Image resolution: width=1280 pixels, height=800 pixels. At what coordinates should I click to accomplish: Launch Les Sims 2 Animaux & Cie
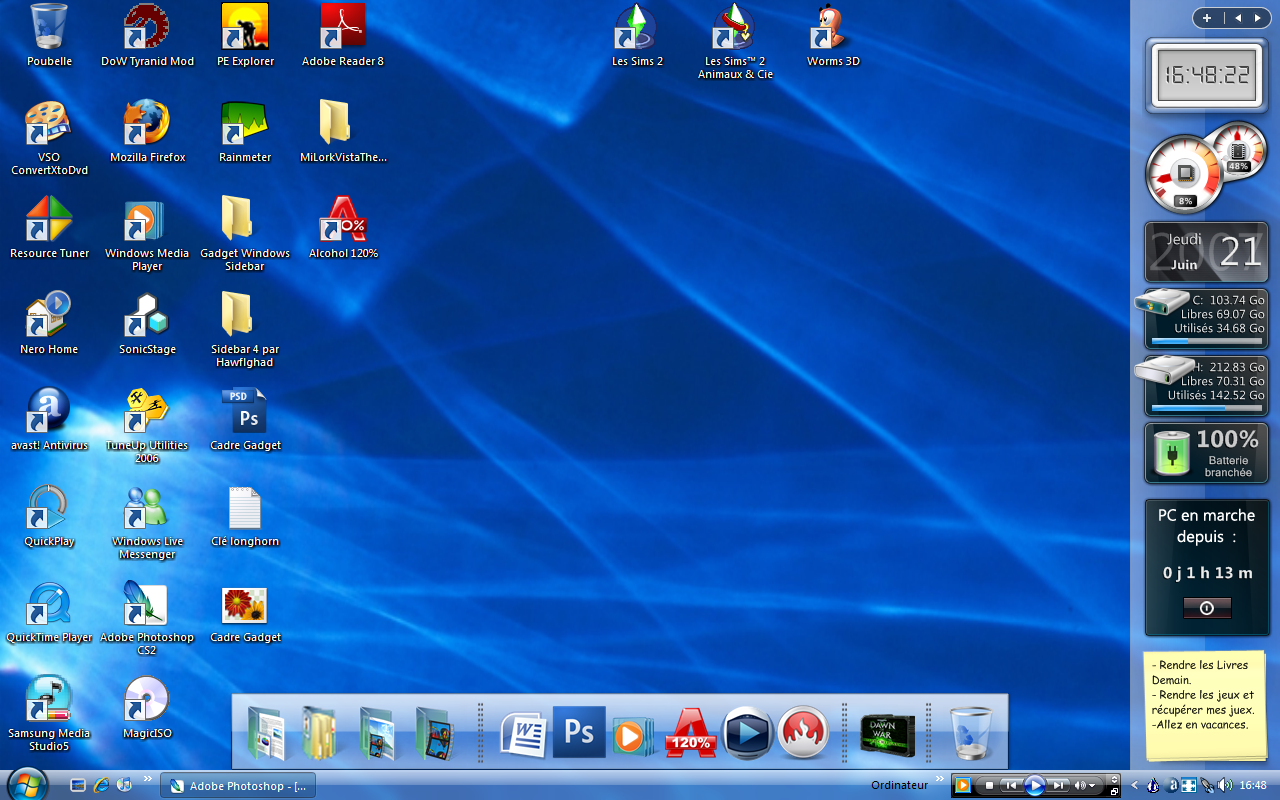[735, 41]
